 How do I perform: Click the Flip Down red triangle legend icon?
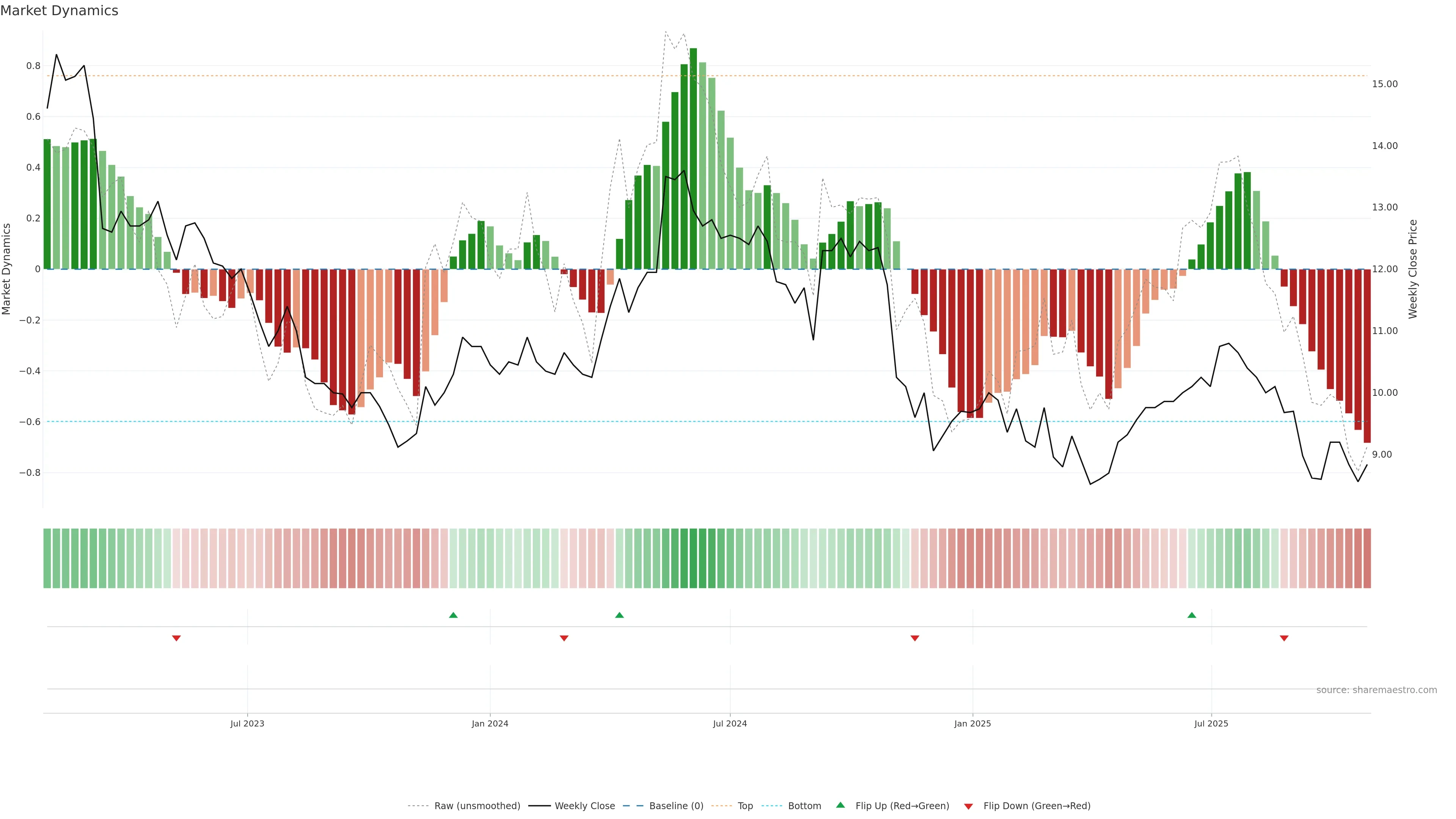(x=968, y=806)
